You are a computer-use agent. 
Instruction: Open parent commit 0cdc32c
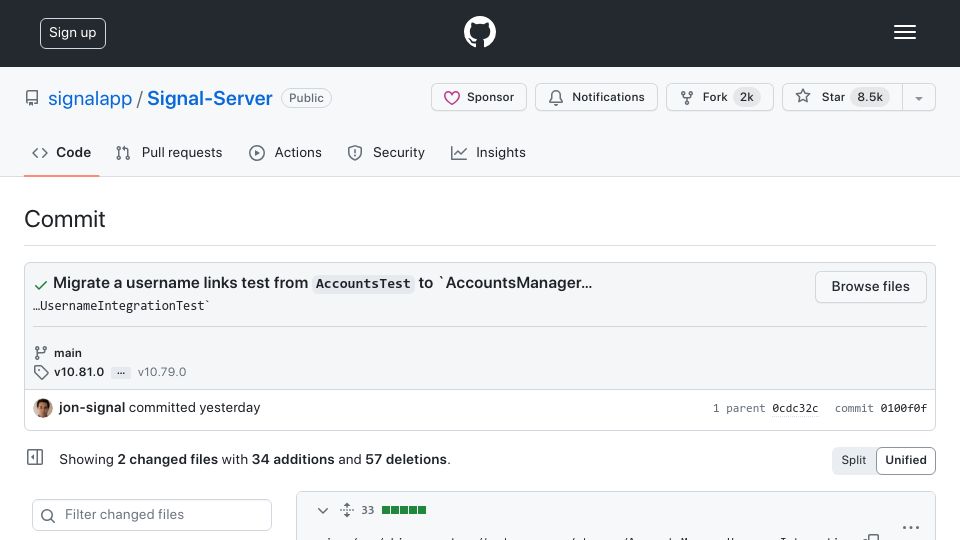(795, 408)
